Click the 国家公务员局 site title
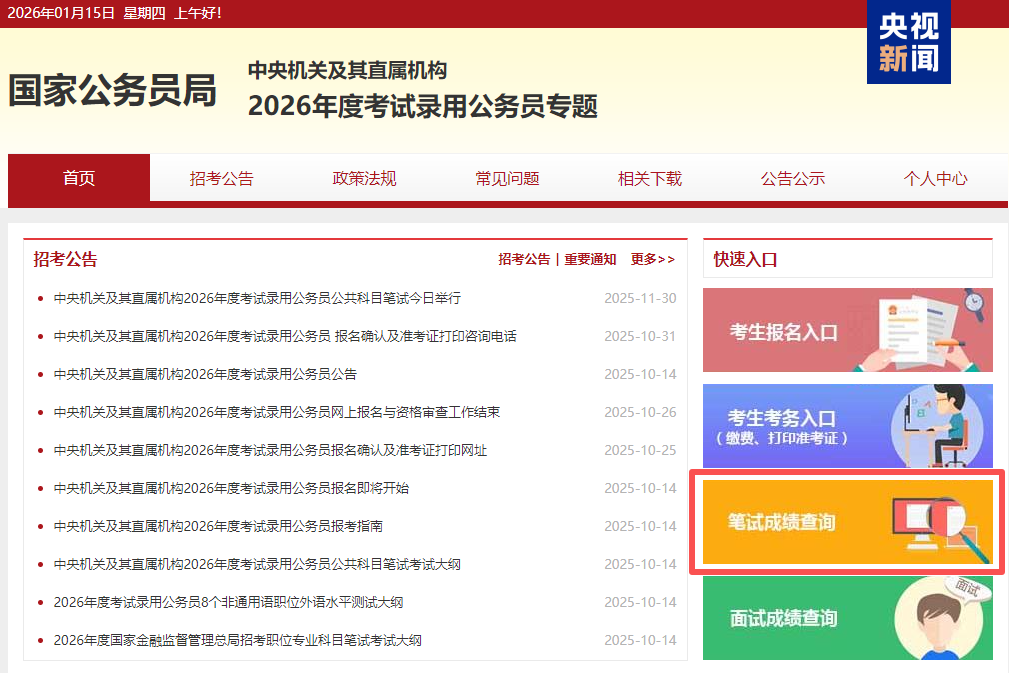 point(112,91)
